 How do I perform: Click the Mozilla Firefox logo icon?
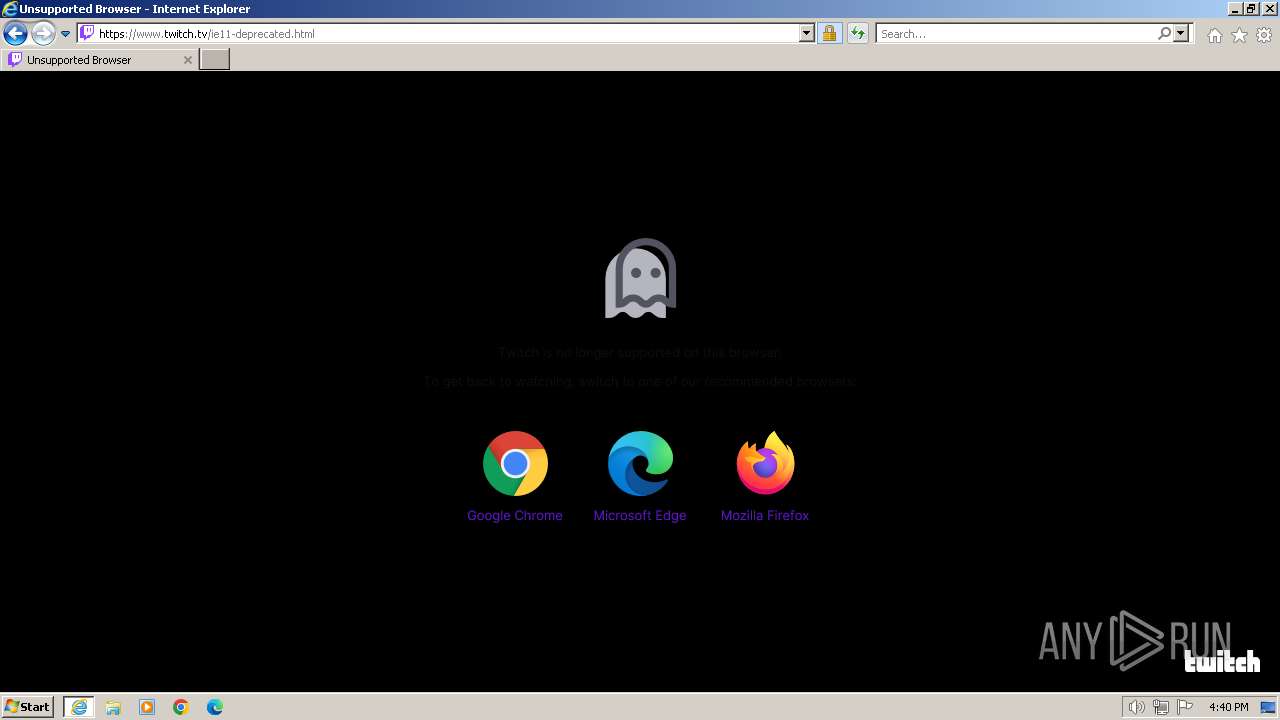pyautogui.click(x=765, y=463)
